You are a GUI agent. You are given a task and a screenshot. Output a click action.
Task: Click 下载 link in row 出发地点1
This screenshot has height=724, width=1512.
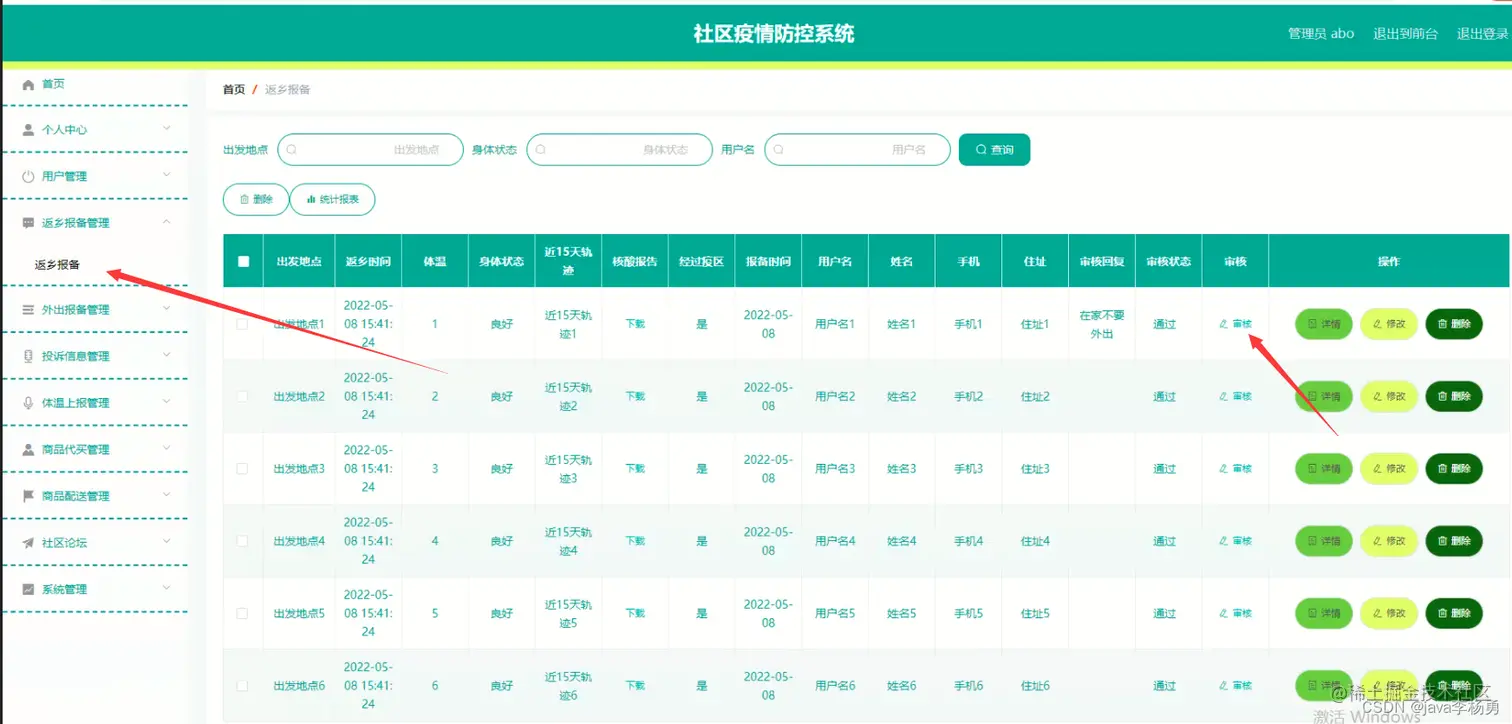click(635, 324)
